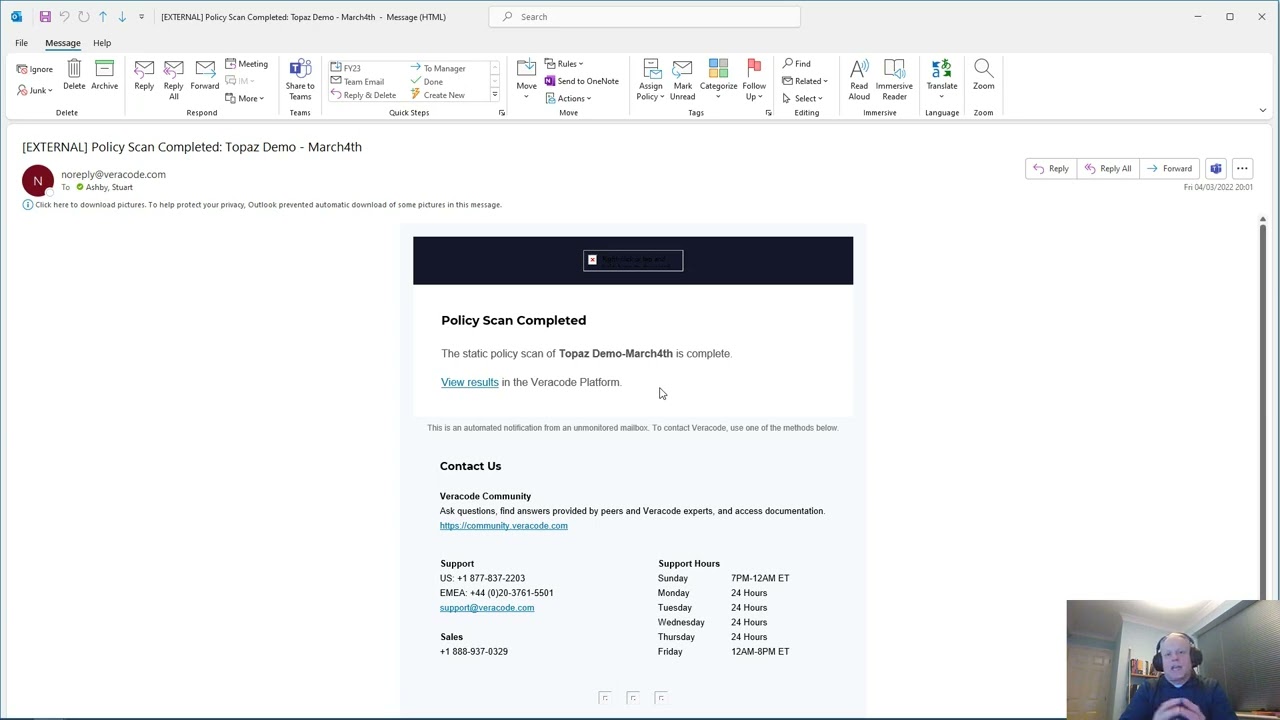Screen dimensions: 1280x720
Task: Open the Help tab
Action: click(102, 43)
